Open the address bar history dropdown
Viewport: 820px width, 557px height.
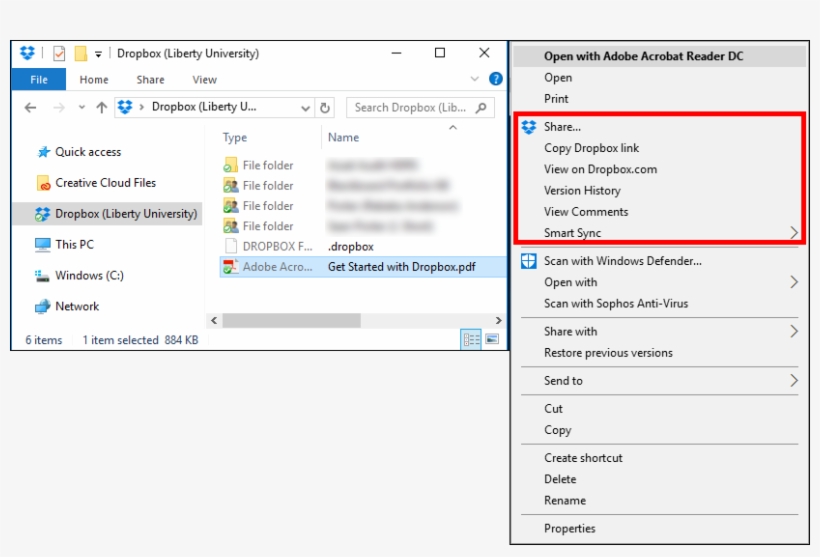305,108
